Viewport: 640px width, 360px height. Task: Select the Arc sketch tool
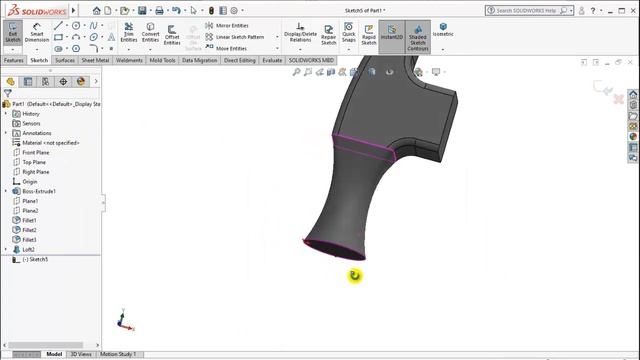[x=76, y=37]
